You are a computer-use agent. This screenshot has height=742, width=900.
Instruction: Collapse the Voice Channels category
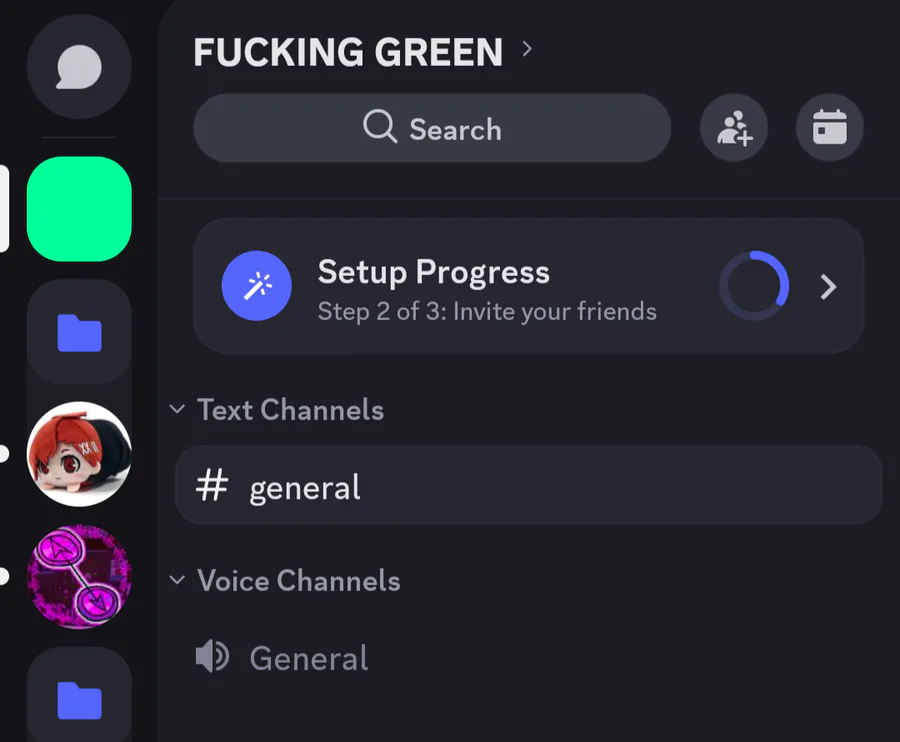pyautogui.click(x=285, y=580)
